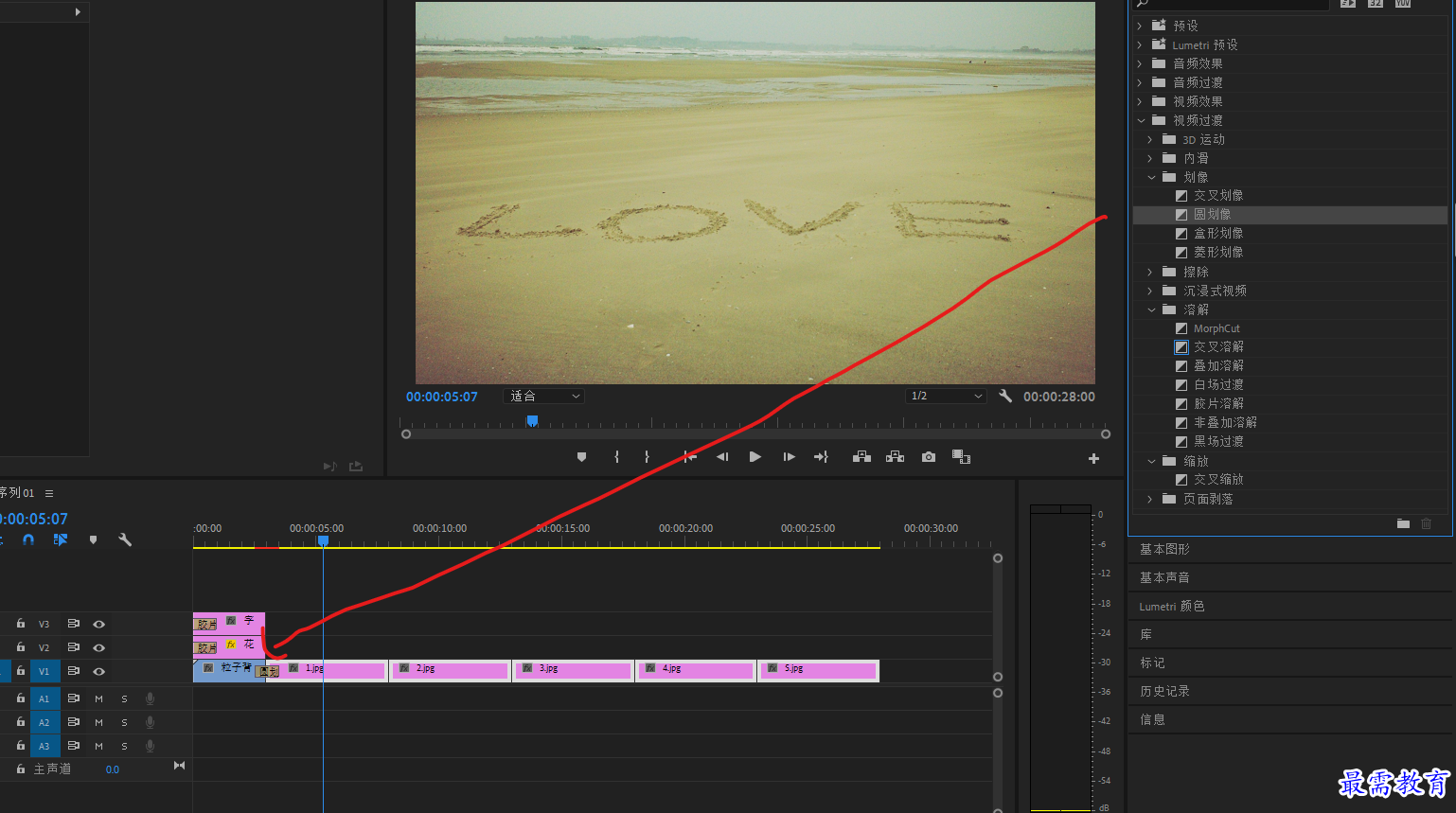Select the 圆划像 transition
Viewport: 1456px width, 813px height.
[1212, 215]
